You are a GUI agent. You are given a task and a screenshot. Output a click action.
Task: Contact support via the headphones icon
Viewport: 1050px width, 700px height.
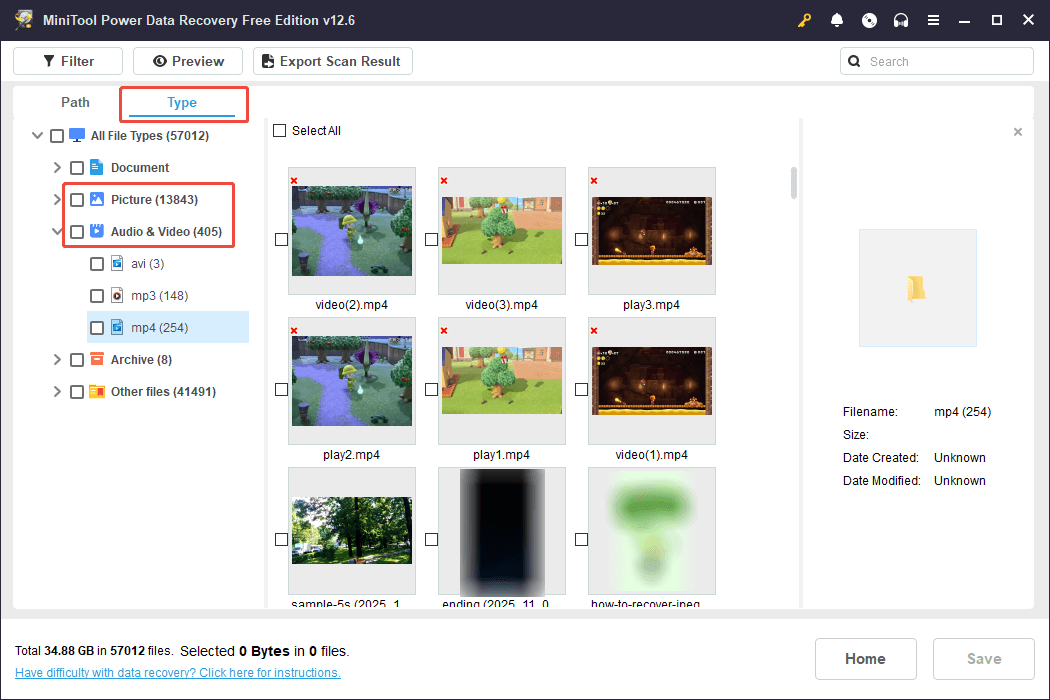pyautogui.click(x=901, y=19)
